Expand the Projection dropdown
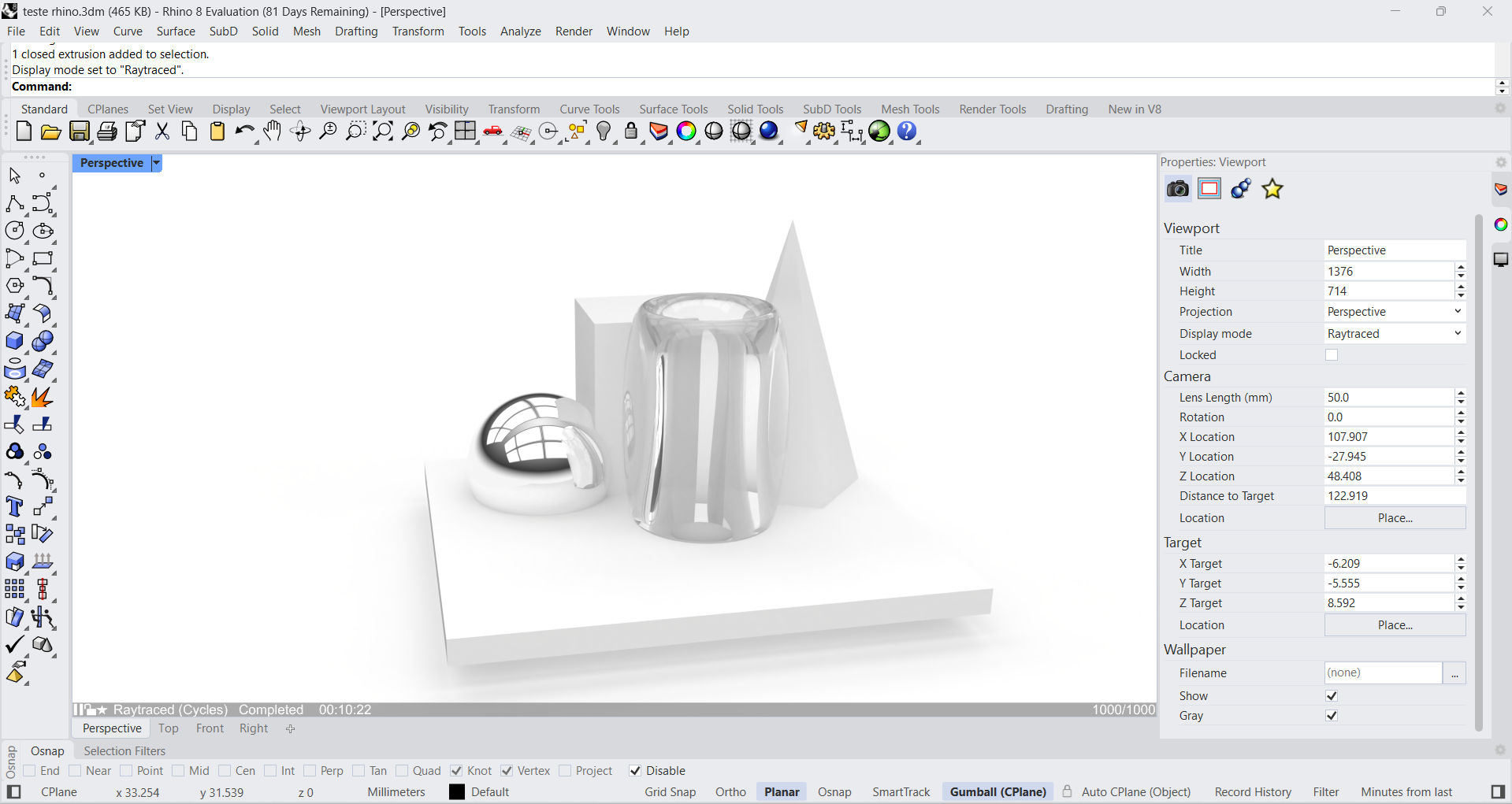Viewport: 1512px width, 804px height. click(1394, 312)
